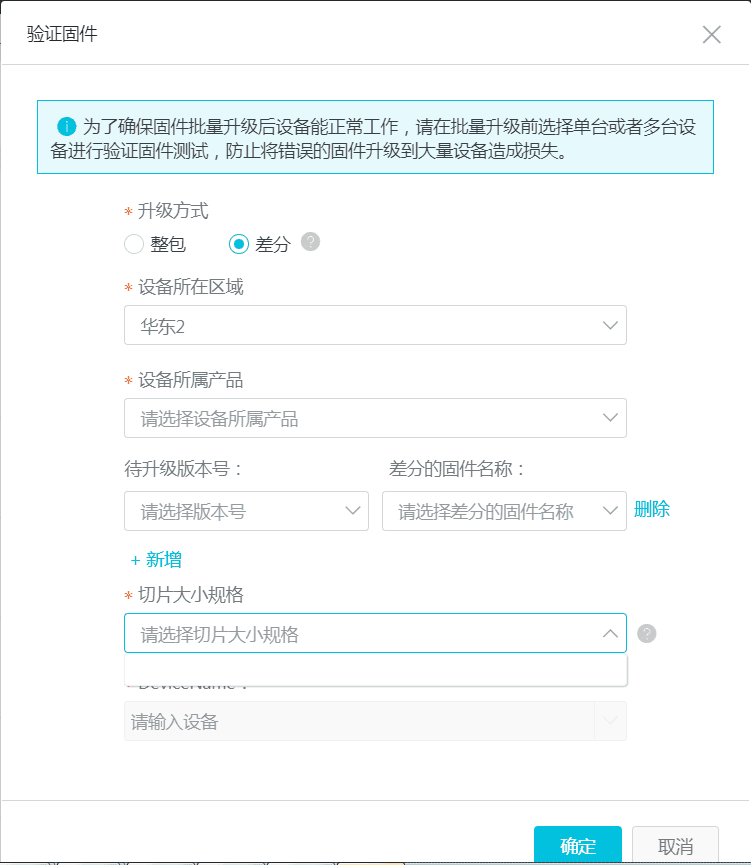Click the help icon next to 差分

pyautogui.click(x=310, y=241)
